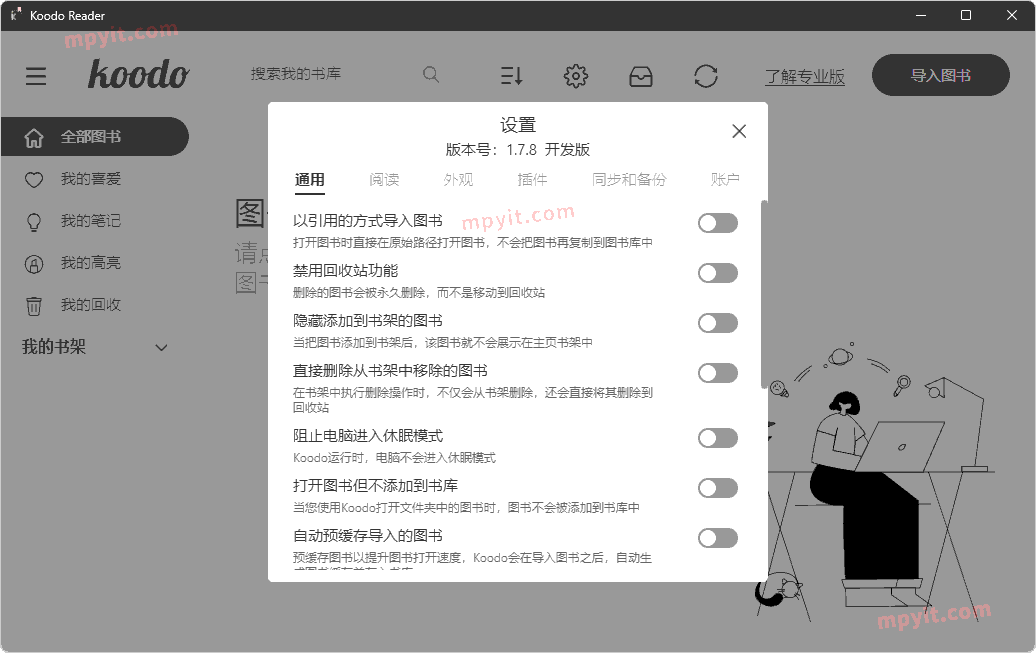Image resolution: width=1036 pixels, height=653 pixels.
Task: Switch to the 外观 tab
Action: pyautogui.click(x=459, y=180)
